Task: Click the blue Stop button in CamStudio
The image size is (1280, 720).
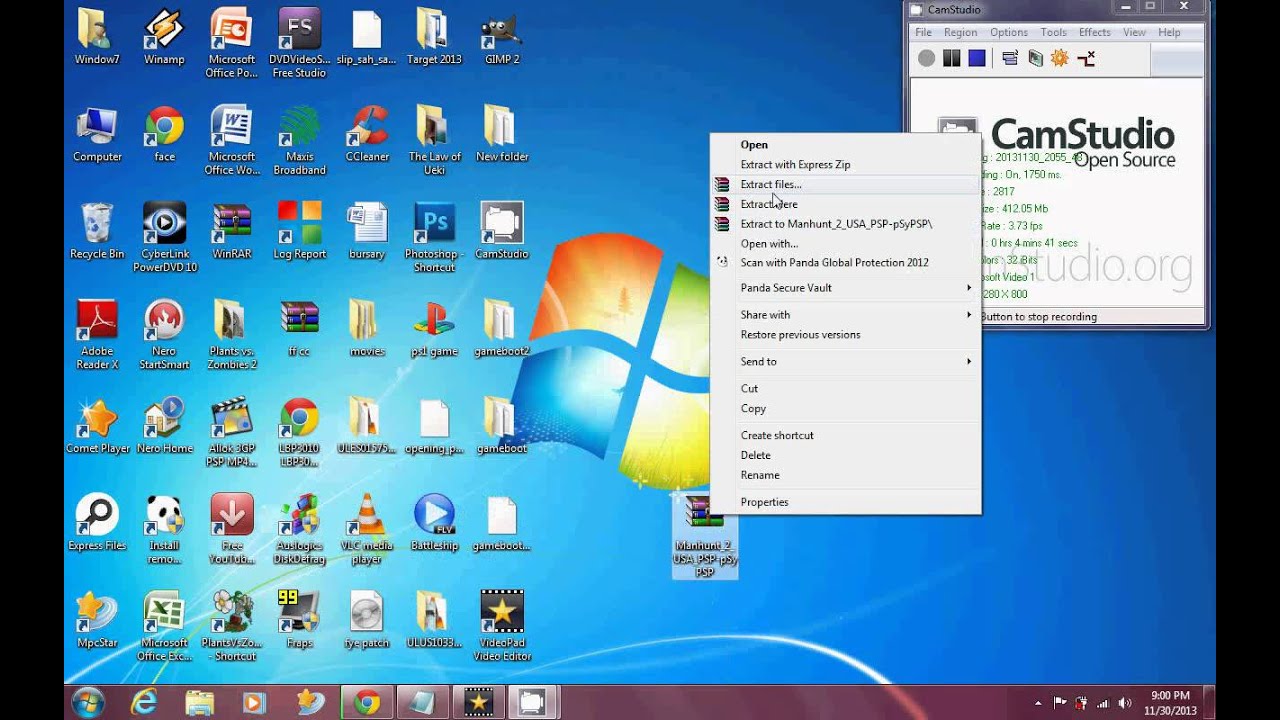Action: 977,59
